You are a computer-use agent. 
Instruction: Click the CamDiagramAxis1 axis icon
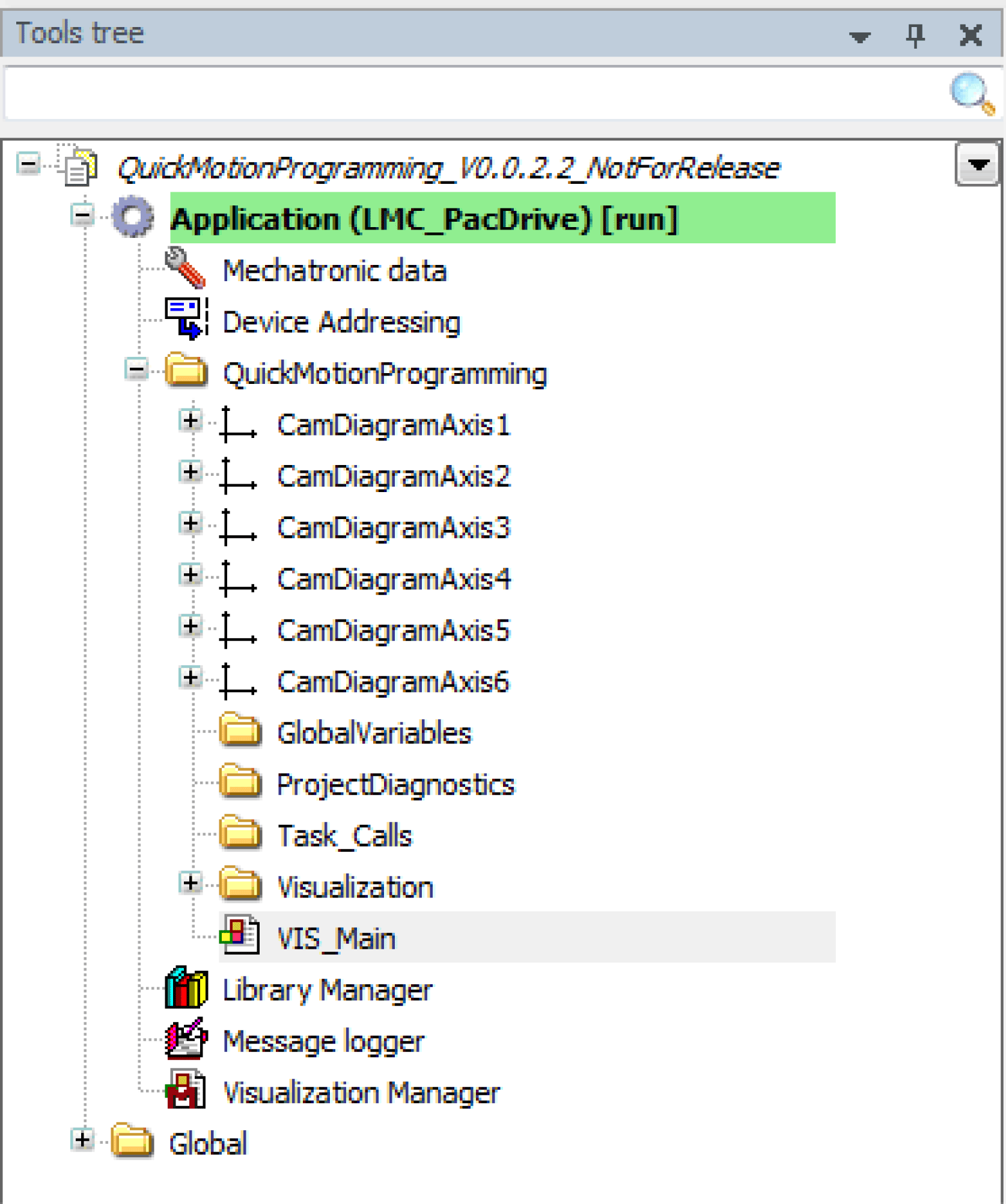pos(238,424)
